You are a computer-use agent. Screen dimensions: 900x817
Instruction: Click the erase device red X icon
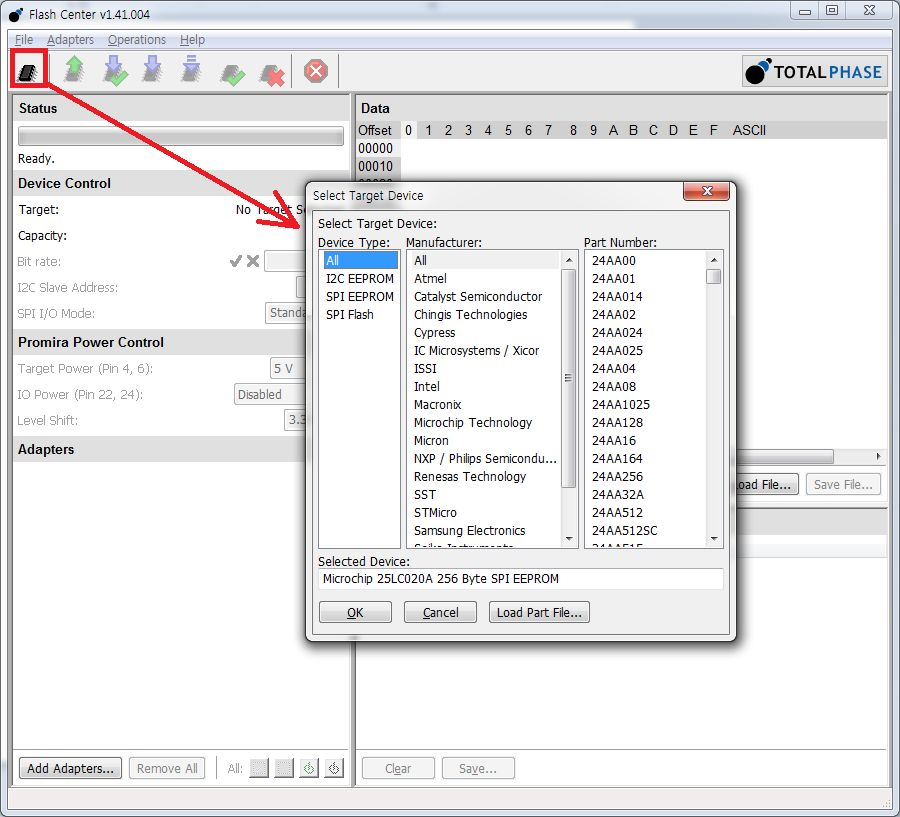tap(273, 75)
